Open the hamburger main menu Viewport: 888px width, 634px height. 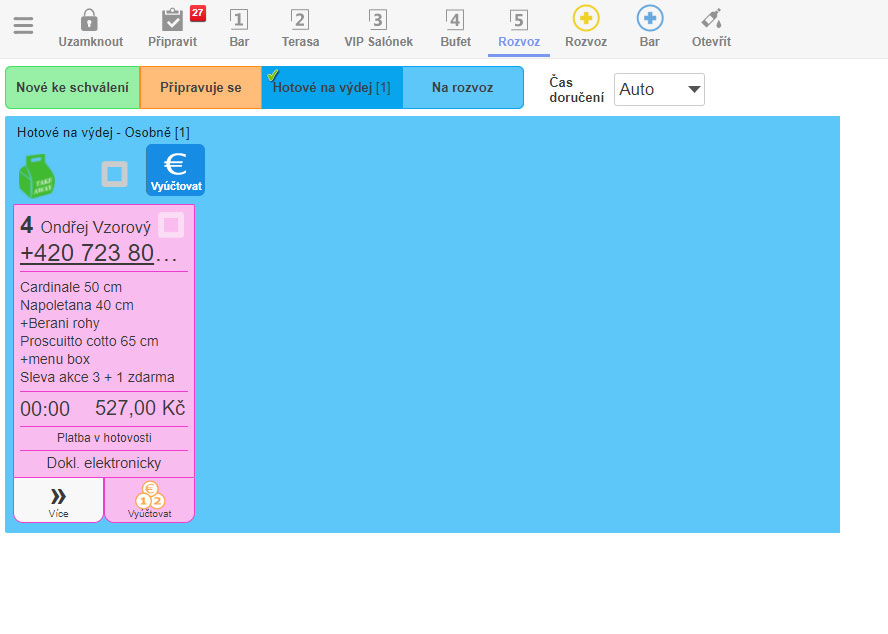(x=23, y=26)
